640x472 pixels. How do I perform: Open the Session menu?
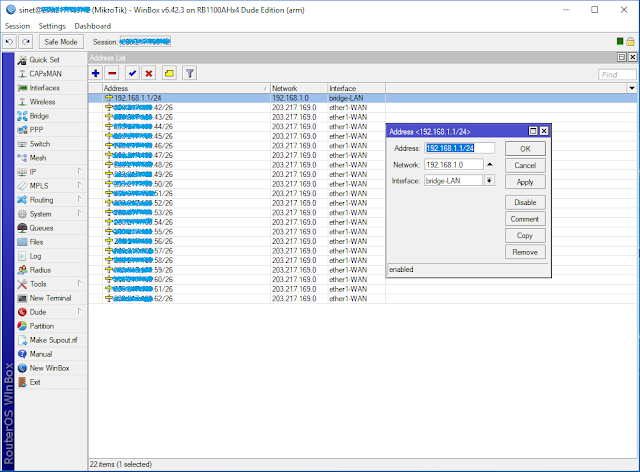point(18,26)
